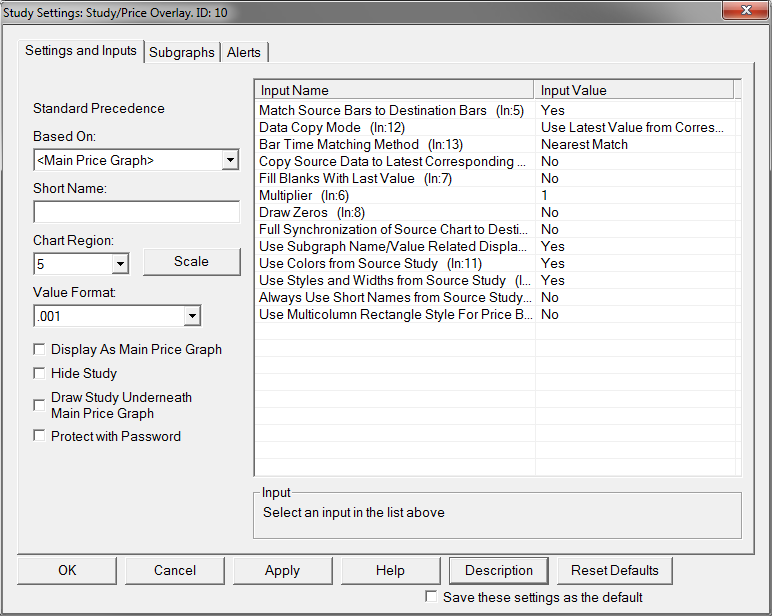This screenshot has width=772, height=616.
Task: Select Match Source Bars to Destination Bars row
Action: [497, 110]
